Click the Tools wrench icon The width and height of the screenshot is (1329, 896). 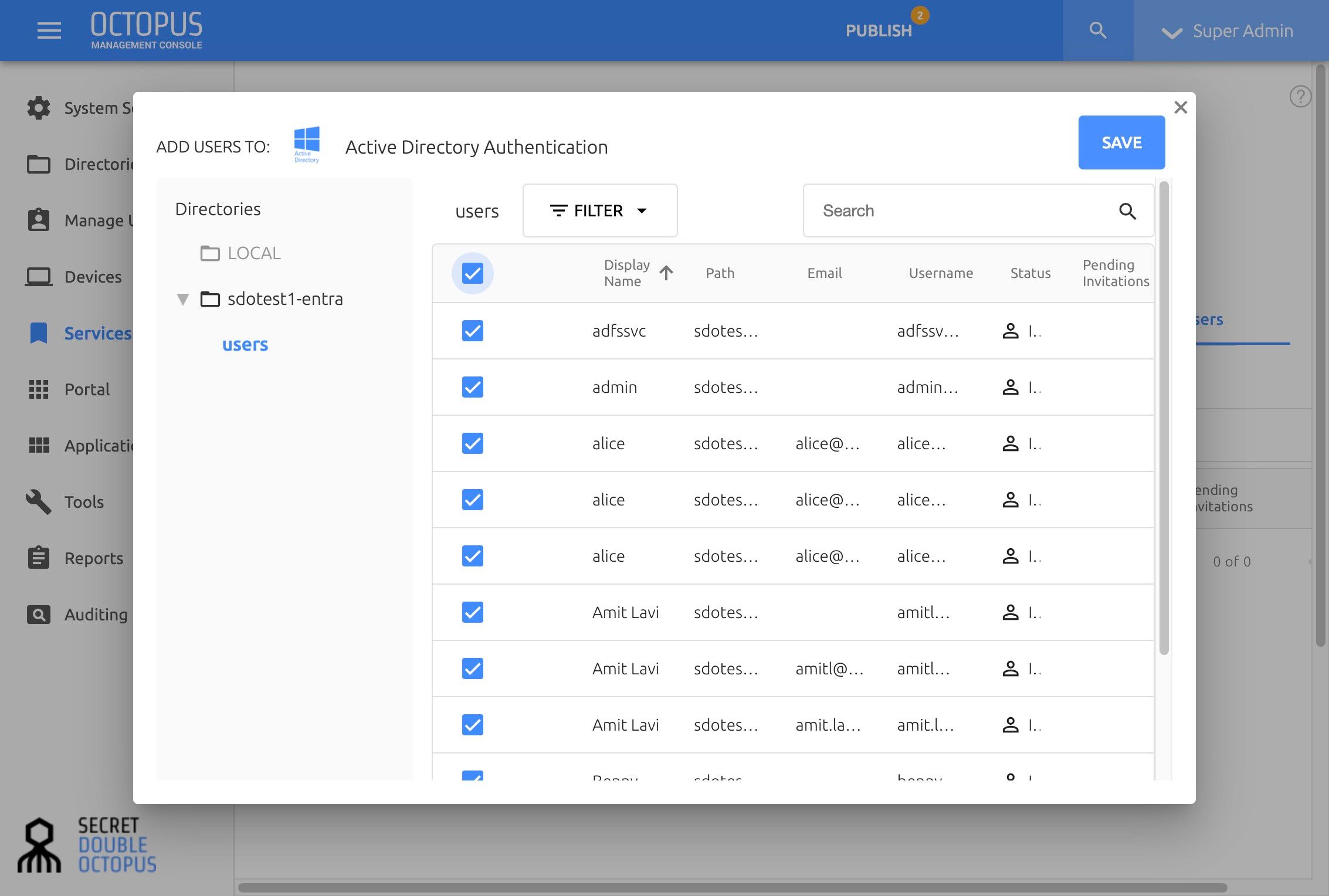(x=39, y=502)
